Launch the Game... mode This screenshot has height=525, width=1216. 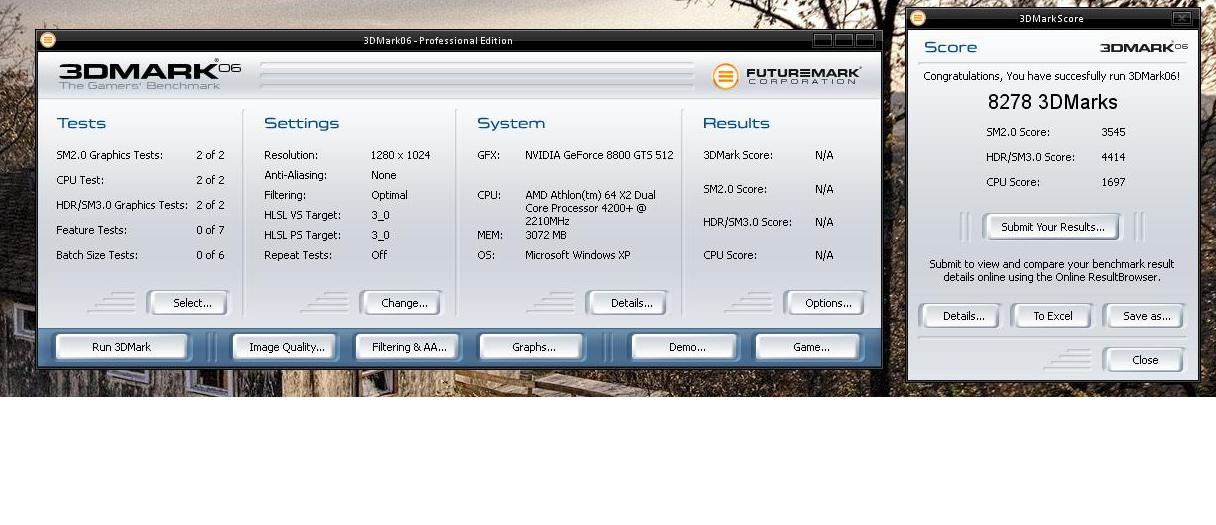tap(810, 347)
